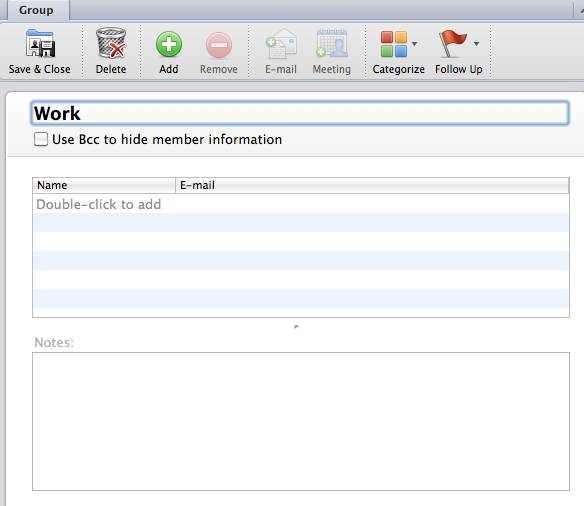Enable Use Bcc to hide member information
Viewport: 584px width, 506px height.
(x=41, y=139)
